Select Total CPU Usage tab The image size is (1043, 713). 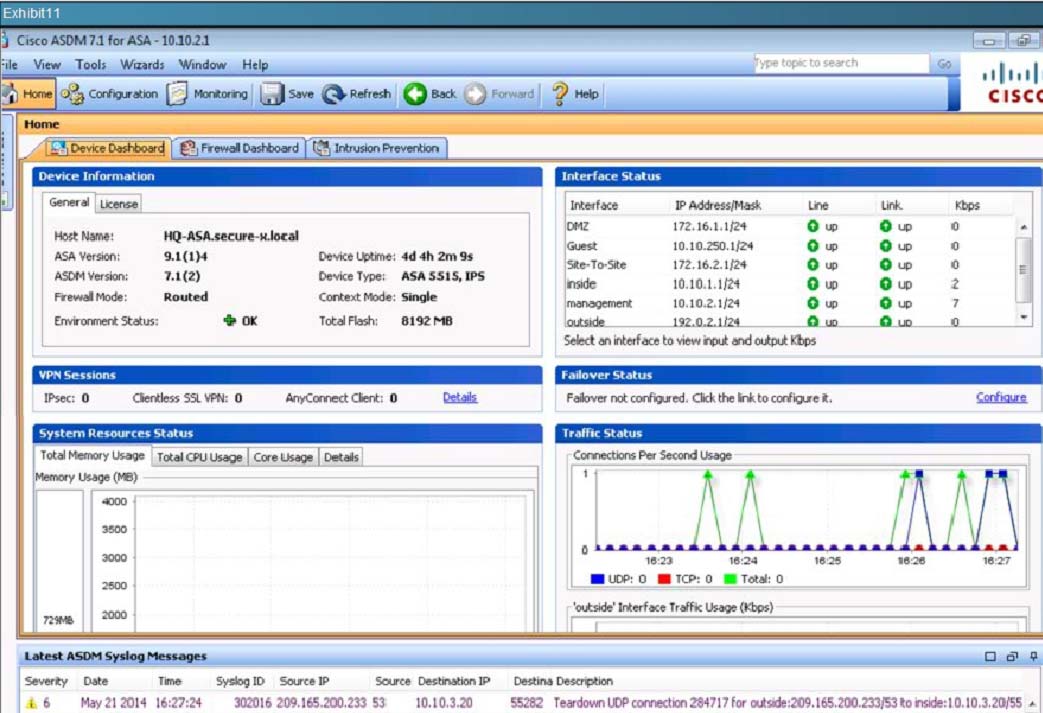tap(199, 457)
